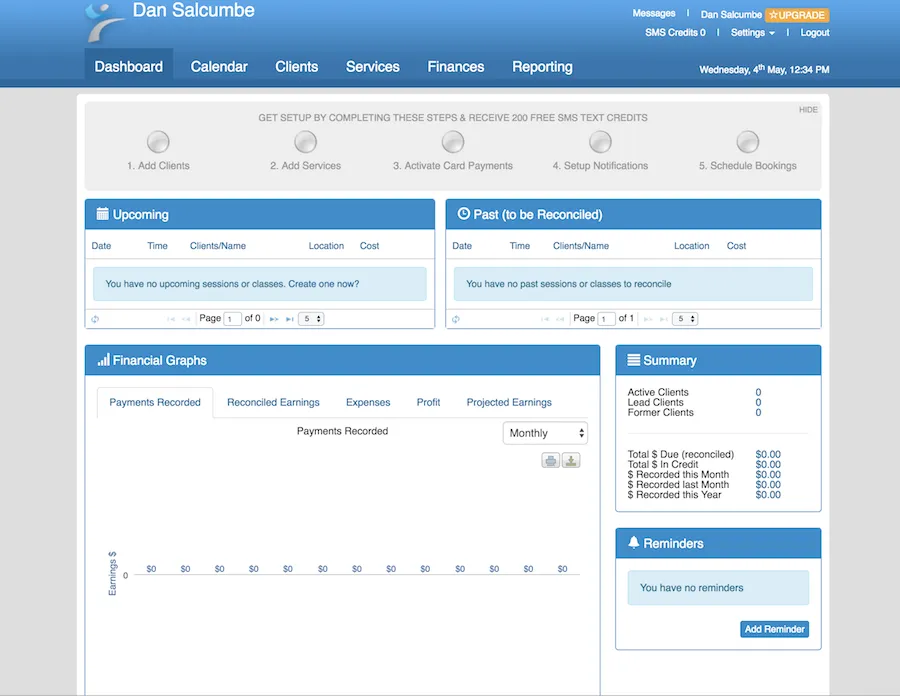Viewport: 900px width, 696px height.
Task: Open rows-per-page dropdown in Past table
Action: pos(685,319)
